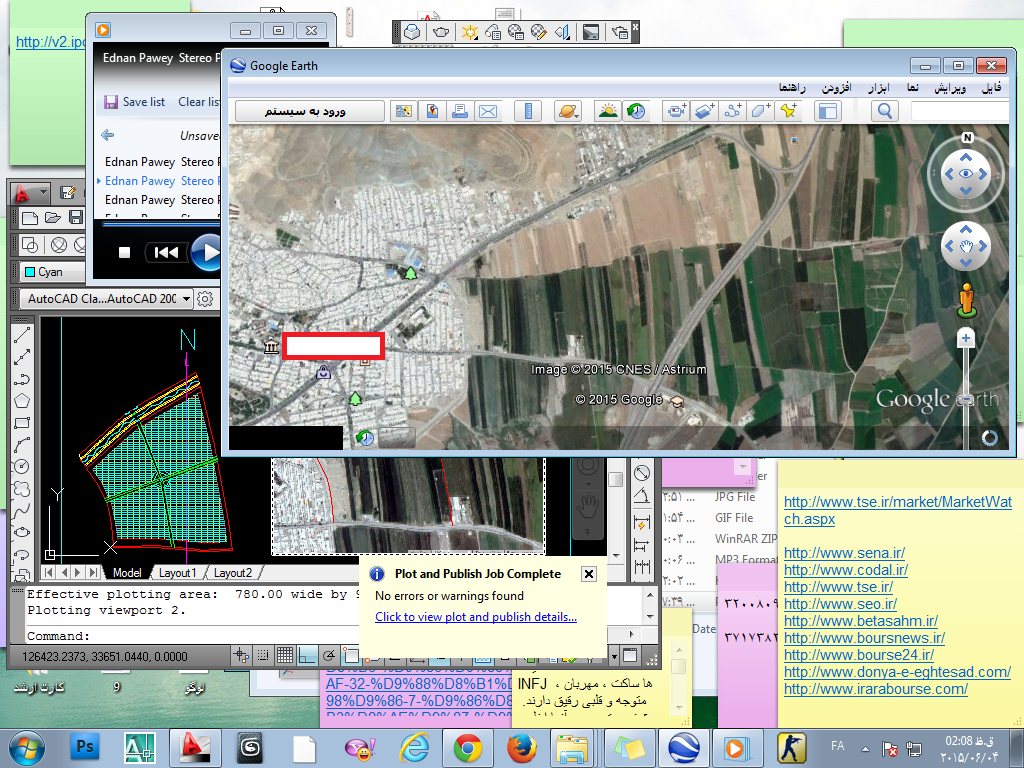
Task: Open the www.codal.ir link in sticky note
Action: click(846, 570)
